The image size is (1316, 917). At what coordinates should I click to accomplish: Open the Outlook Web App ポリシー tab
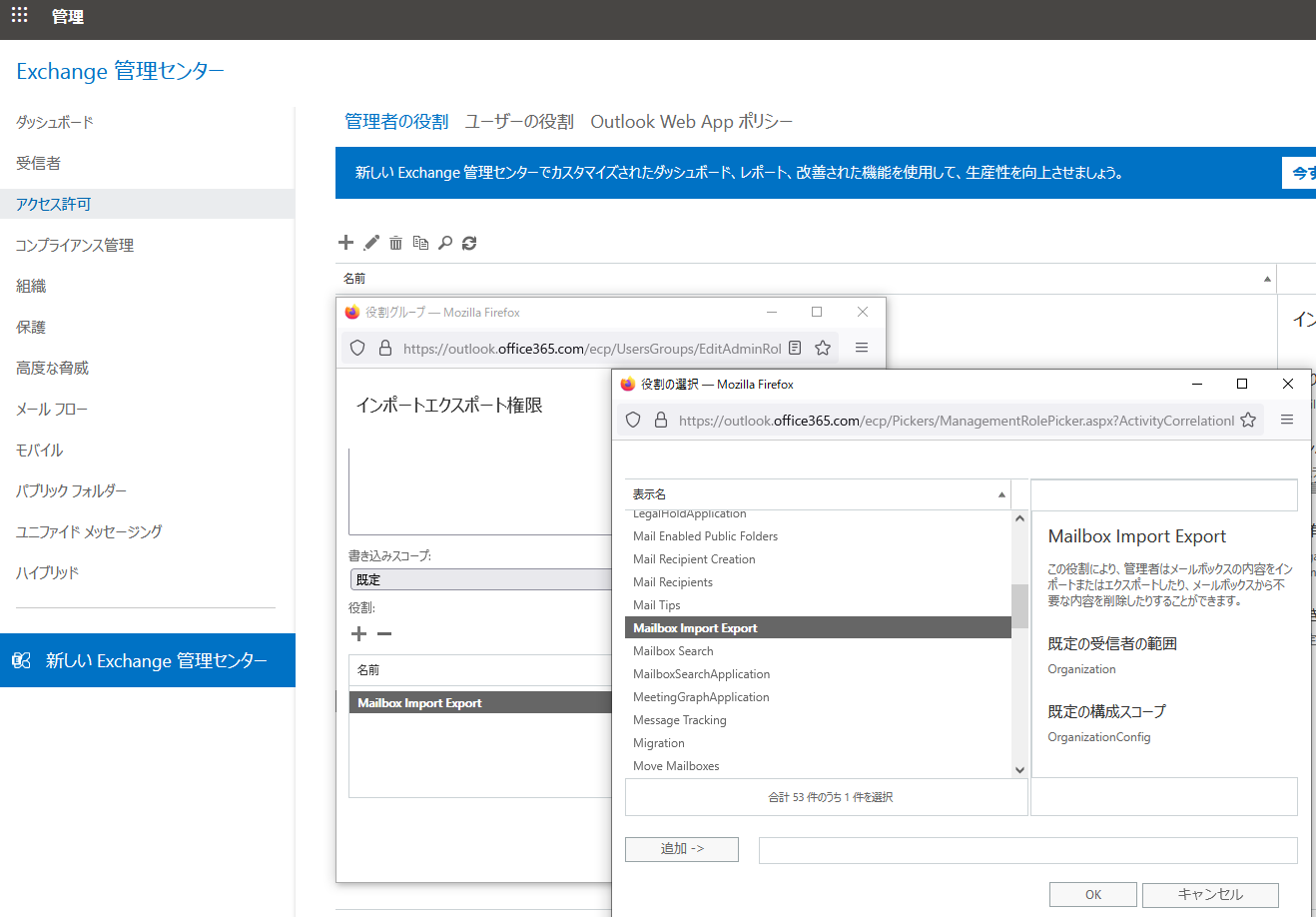[x=691, y=121]
